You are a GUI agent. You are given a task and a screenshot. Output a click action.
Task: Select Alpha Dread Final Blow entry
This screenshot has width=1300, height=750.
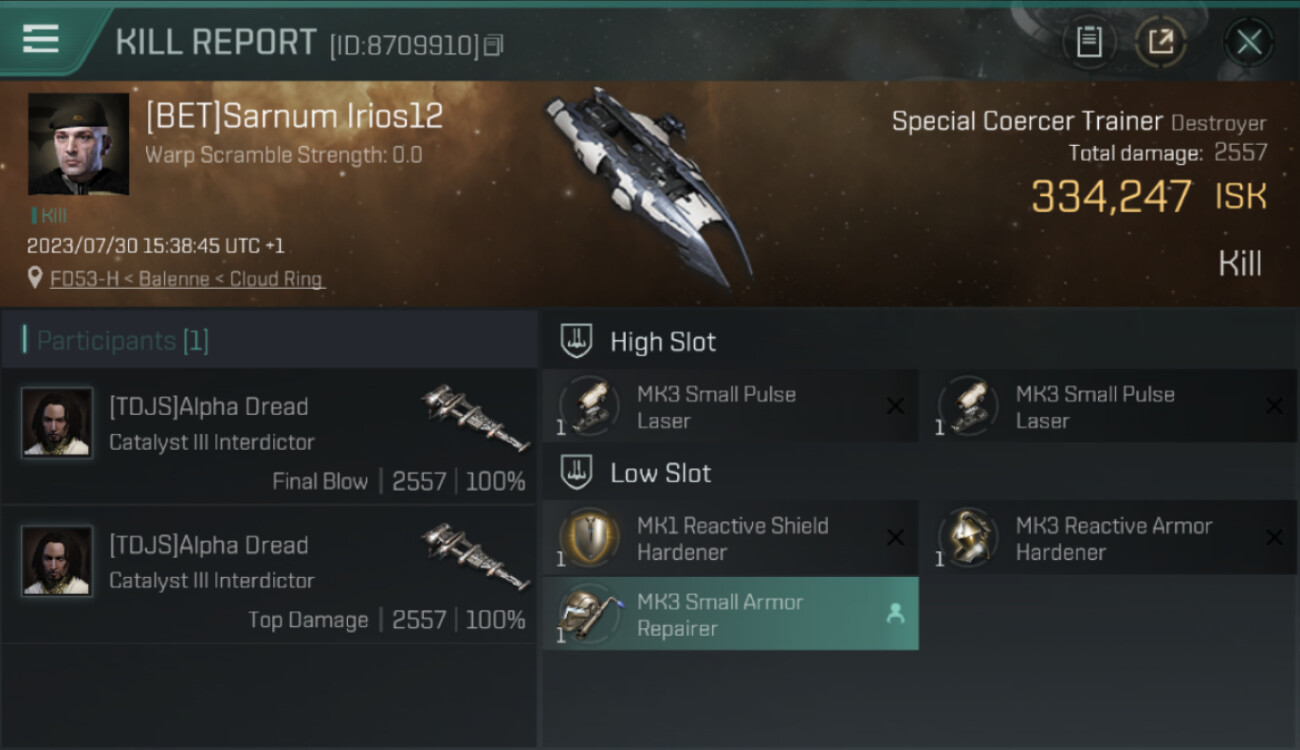point(269,436)
